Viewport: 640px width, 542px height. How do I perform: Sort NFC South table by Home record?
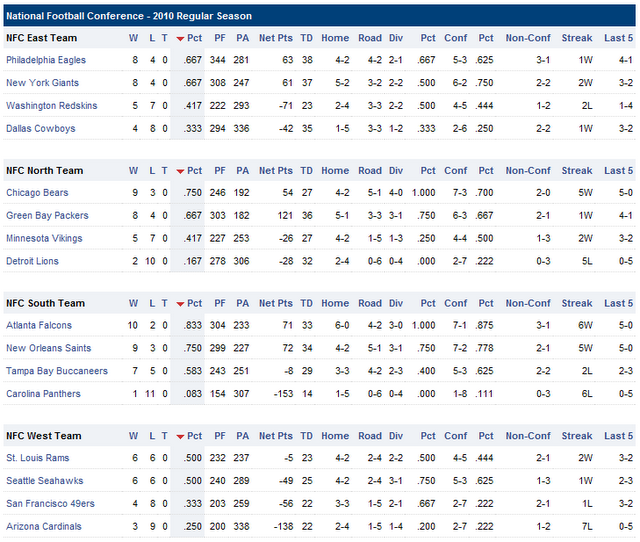[x=335, y=304]
